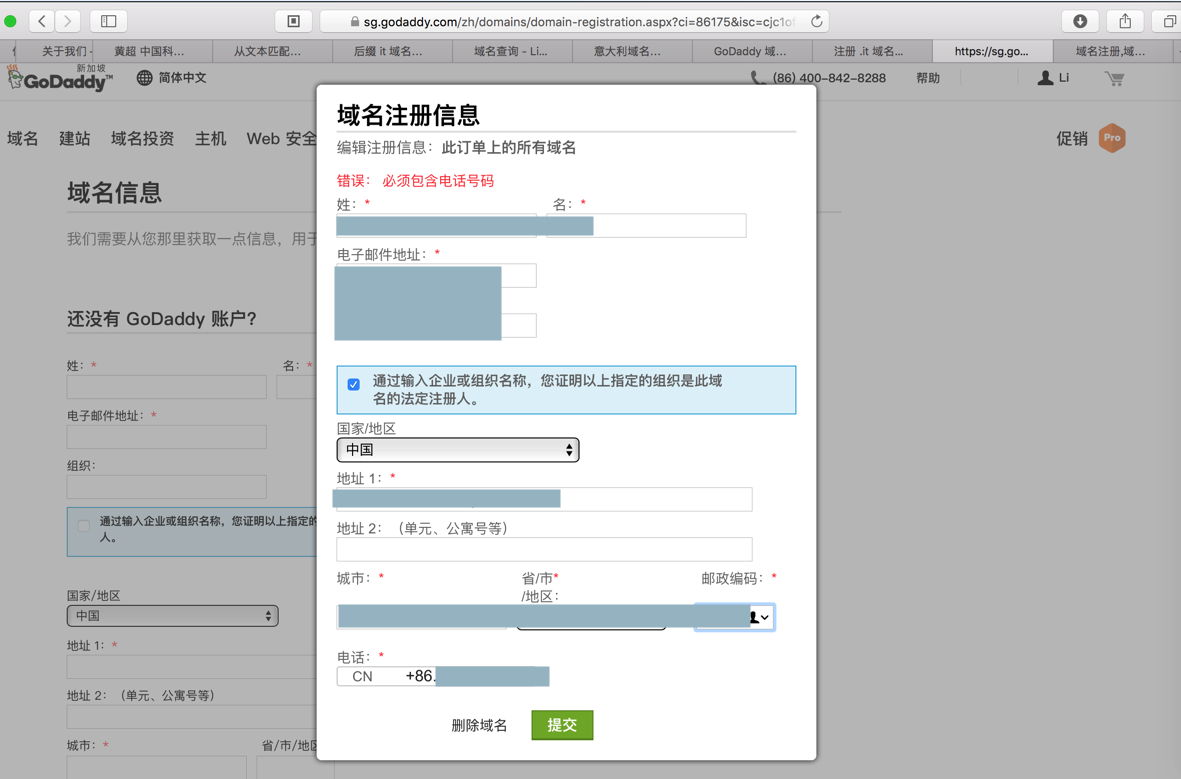This screenshot has width=1181, height=779.
Task: Click the Safari address bar
Action: coord(575,21)
